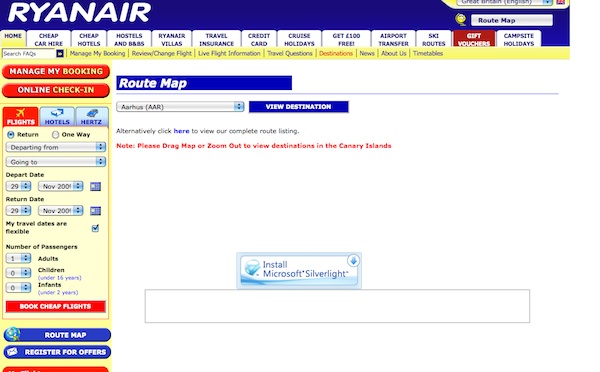The image size is (600, 372).
Task: Open the Travel Insurance tab
Action: point(216,39)
